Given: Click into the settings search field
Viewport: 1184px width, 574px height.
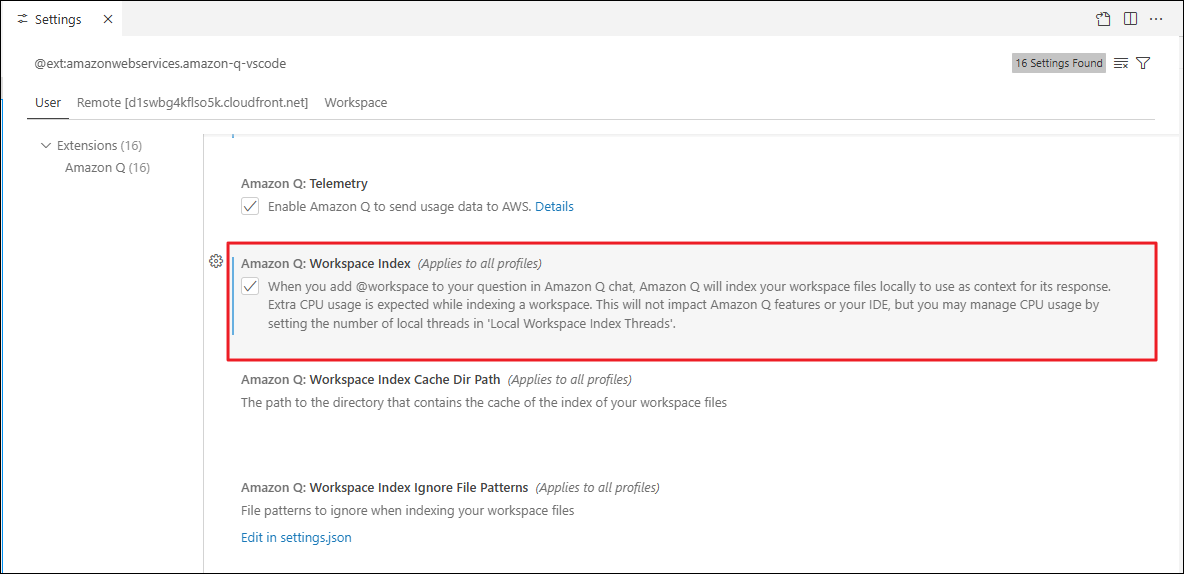Looking at the screenshot, I should coord(500,63).
